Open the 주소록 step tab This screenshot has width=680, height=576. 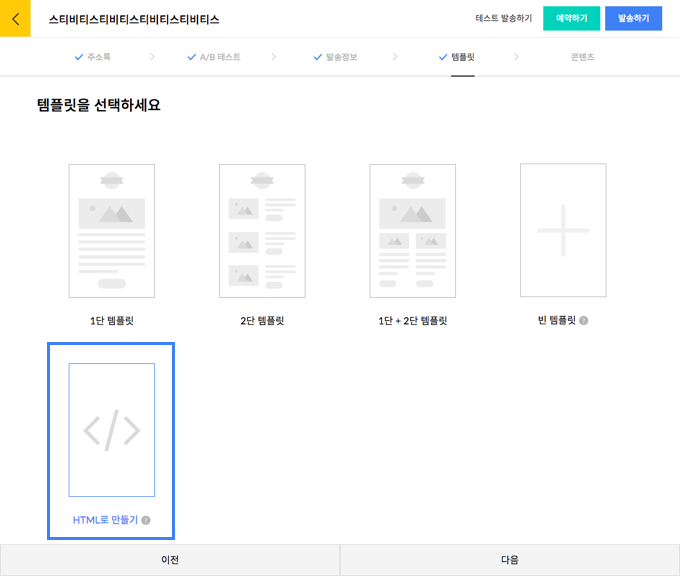(92, 57)
